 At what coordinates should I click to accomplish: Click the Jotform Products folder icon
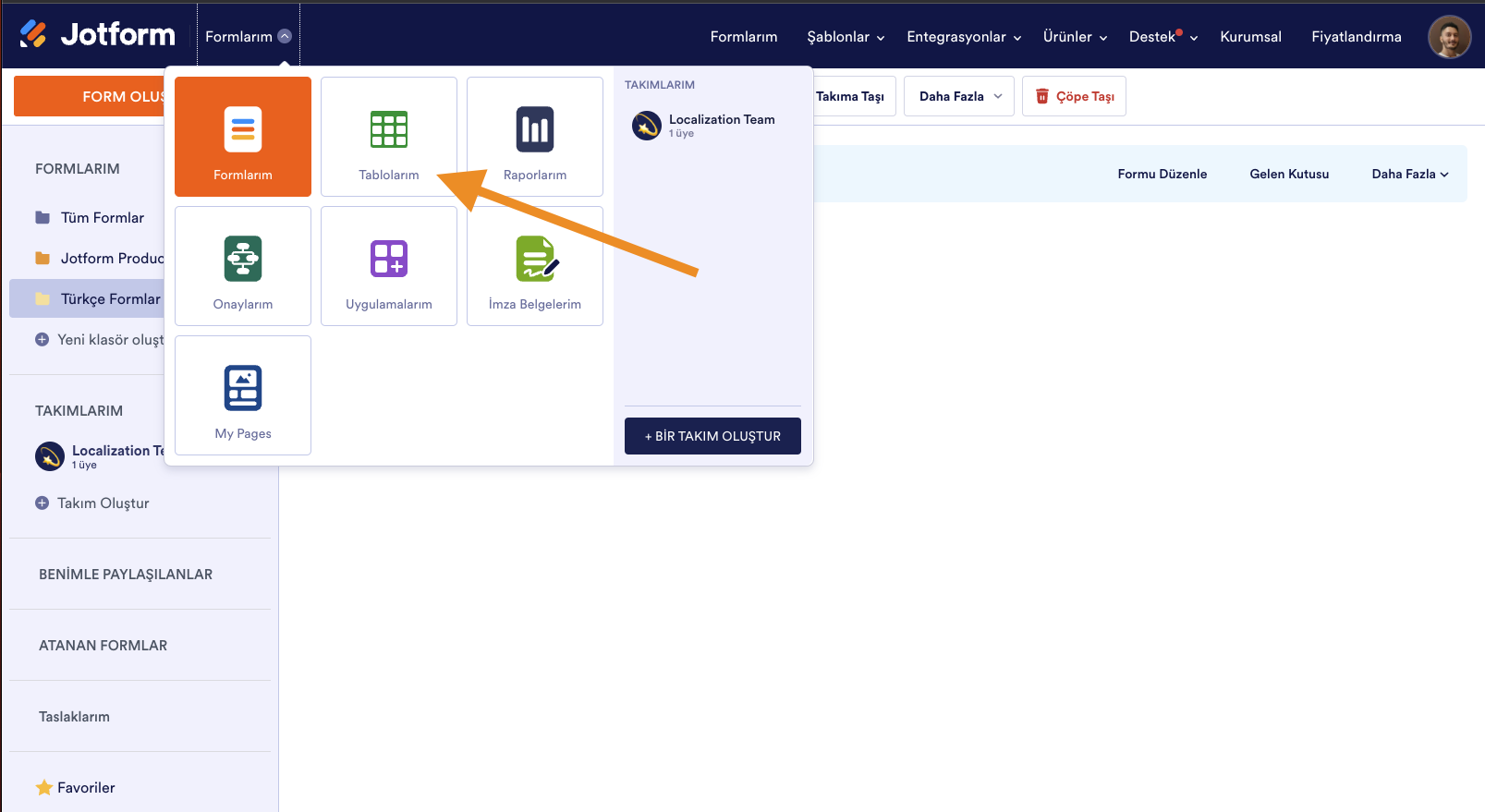43,258
